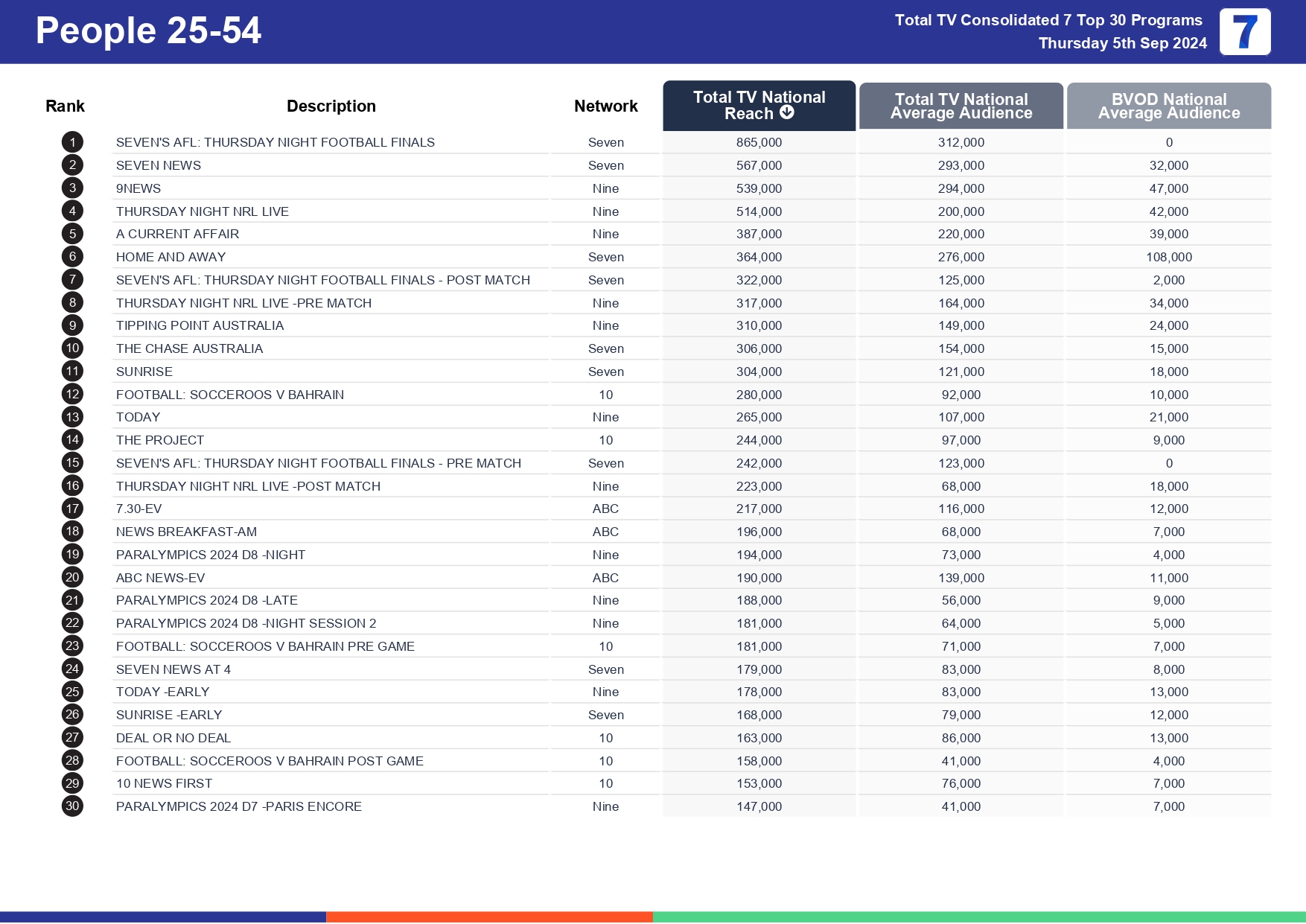Viewport: 1306px width, 924px height.
Task: Click the Channel 7 logo
Action: tap(1244, 32)
